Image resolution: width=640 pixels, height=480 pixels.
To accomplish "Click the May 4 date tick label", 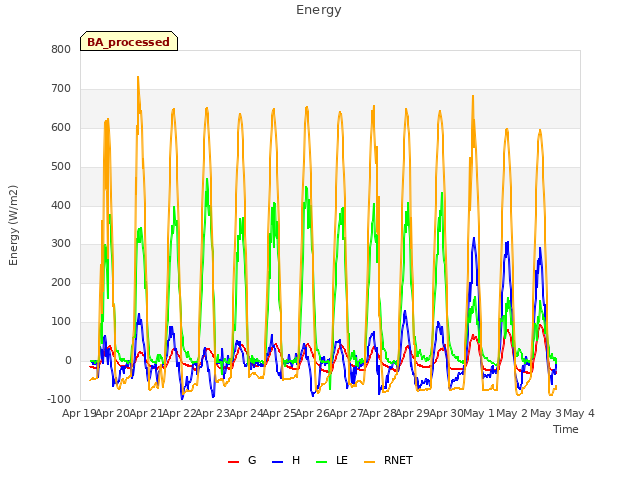I will point(579,413).
